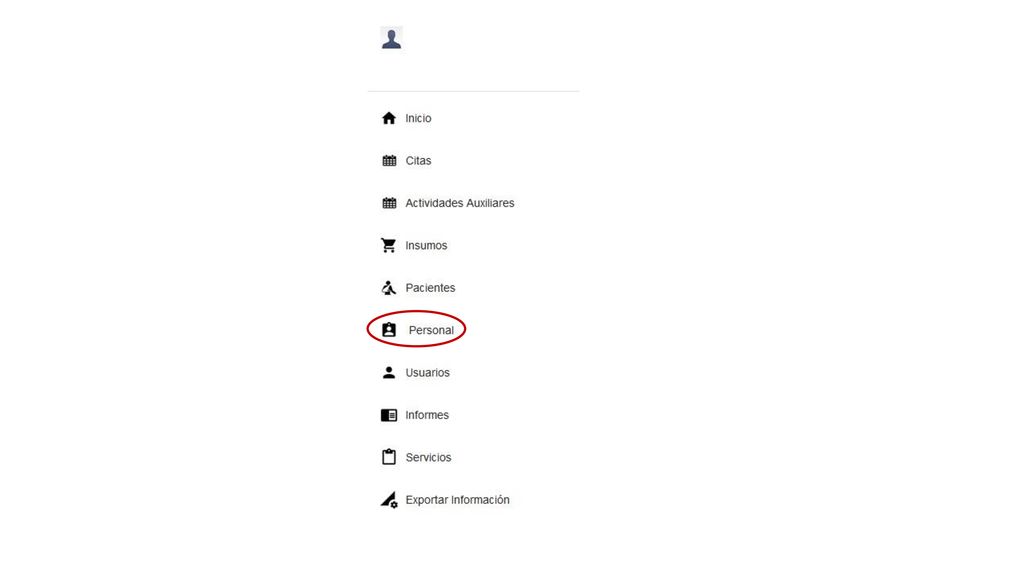Click the person icon beside Usuarios

[x=389, y=372]
